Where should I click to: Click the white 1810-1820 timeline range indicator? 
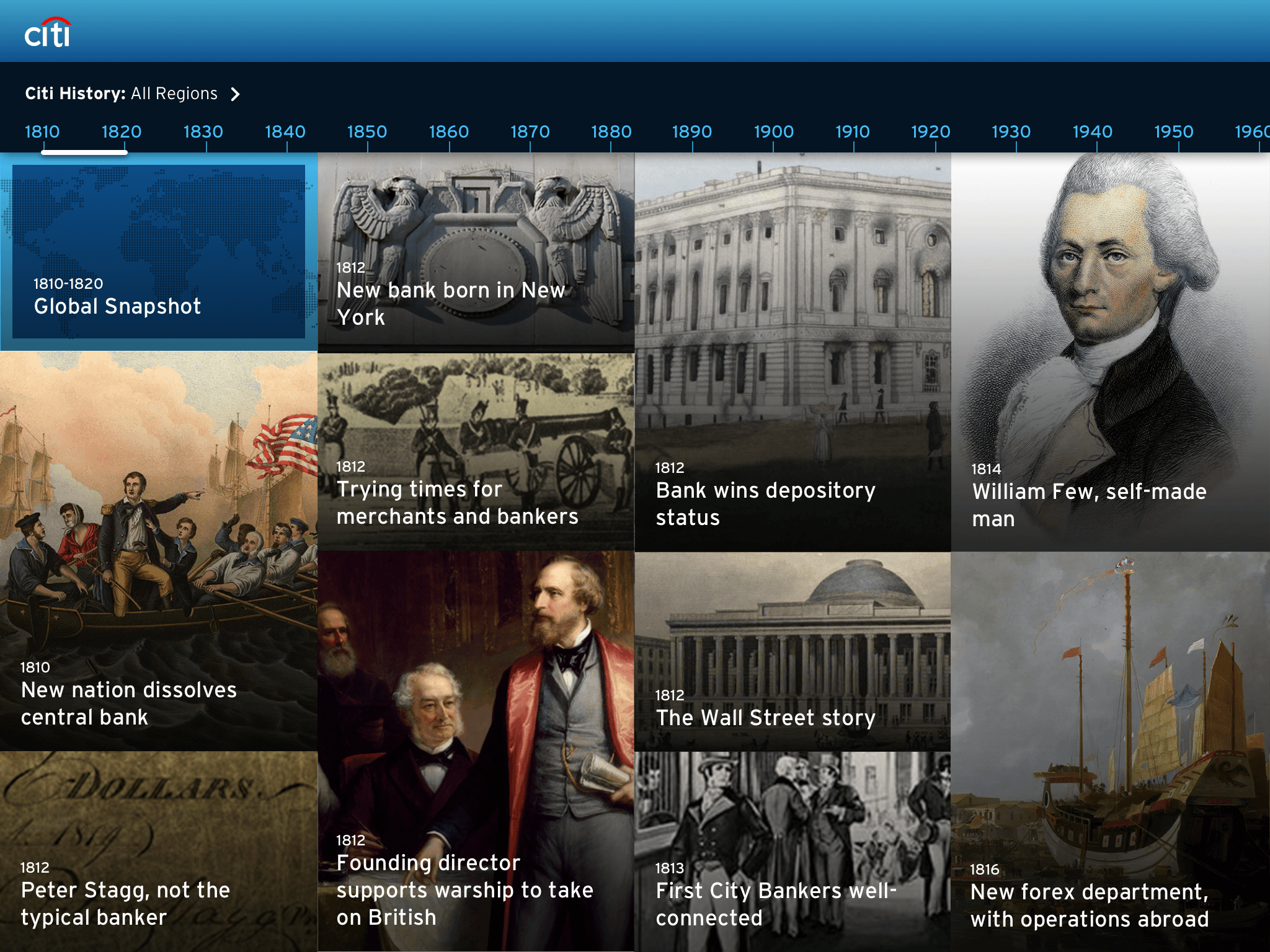(84, 152)
